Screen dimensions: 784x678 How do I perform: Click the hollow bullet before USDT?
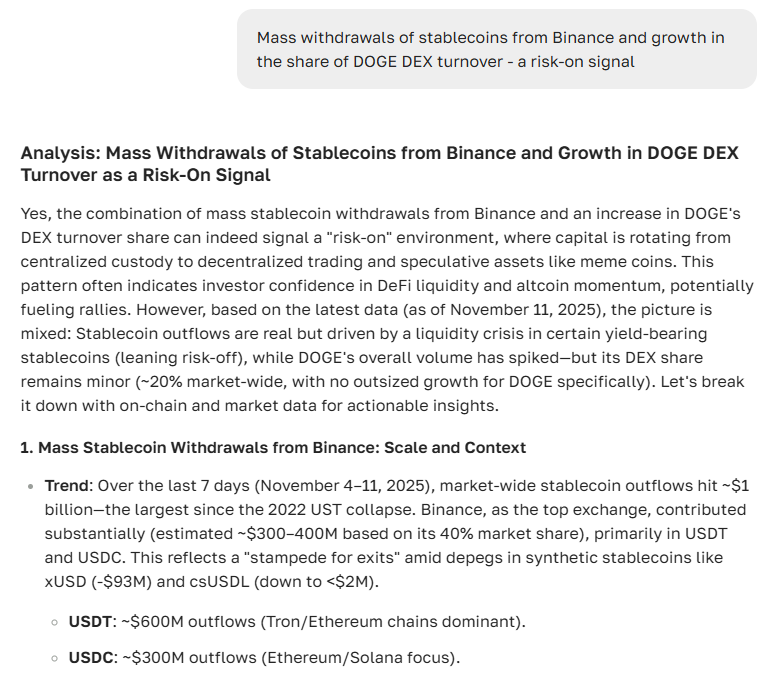click(x=54, y=622)
